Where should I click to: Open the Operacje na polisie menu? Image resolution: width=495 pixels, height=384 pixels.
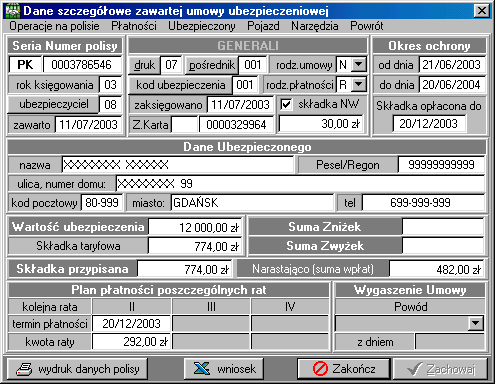(x=54, y=26)
